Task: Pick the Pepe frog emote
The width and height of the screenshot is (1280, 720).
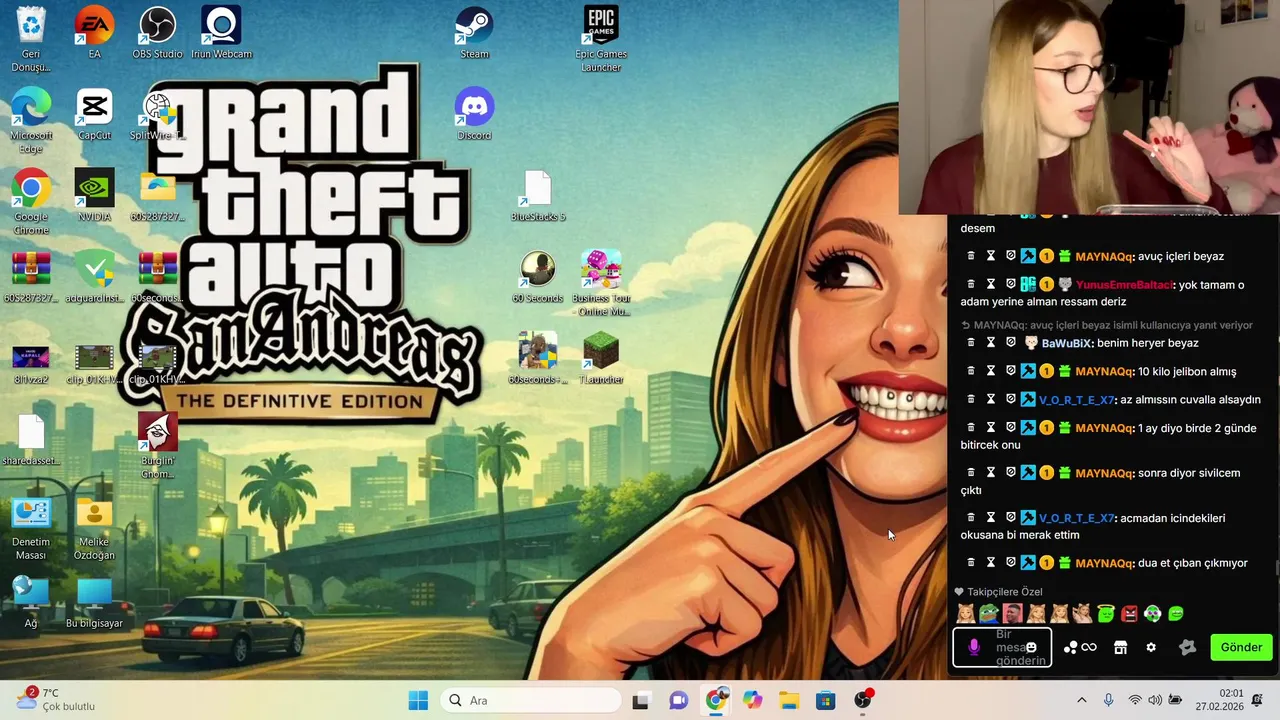Action: click(988, 613)
